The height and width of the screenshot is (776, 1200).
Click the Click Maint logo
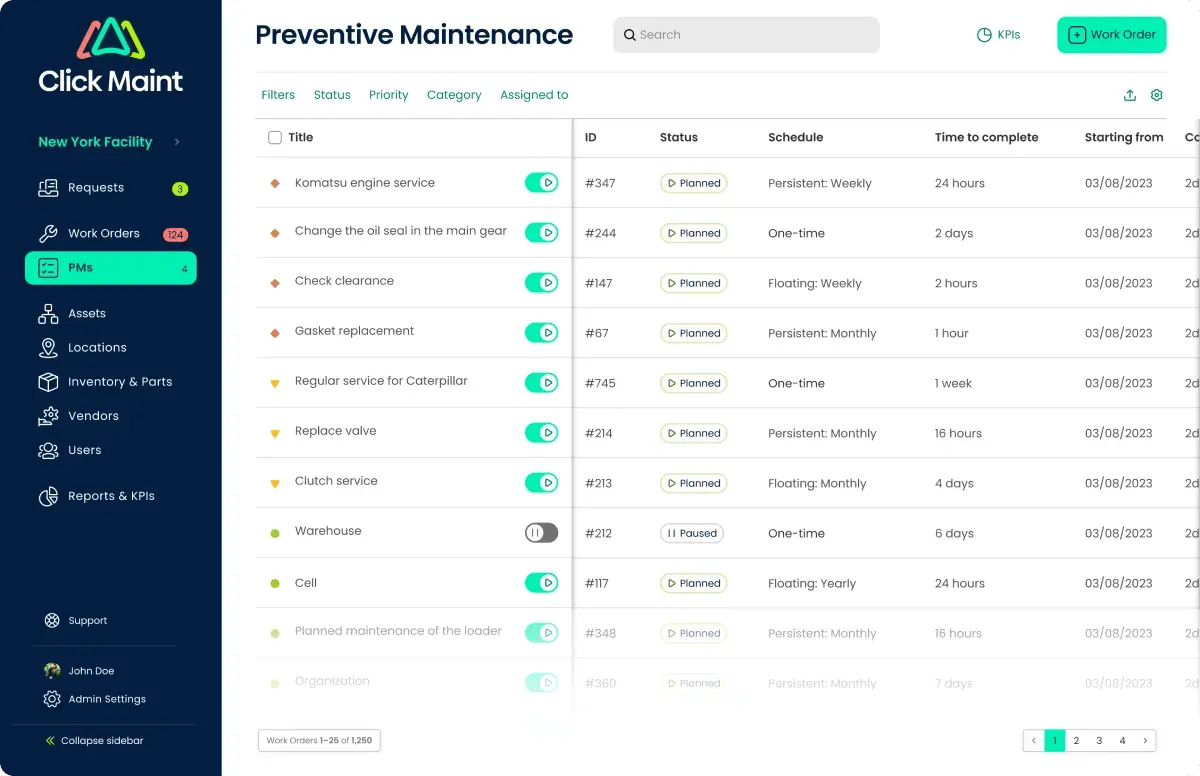coord(111,55)
